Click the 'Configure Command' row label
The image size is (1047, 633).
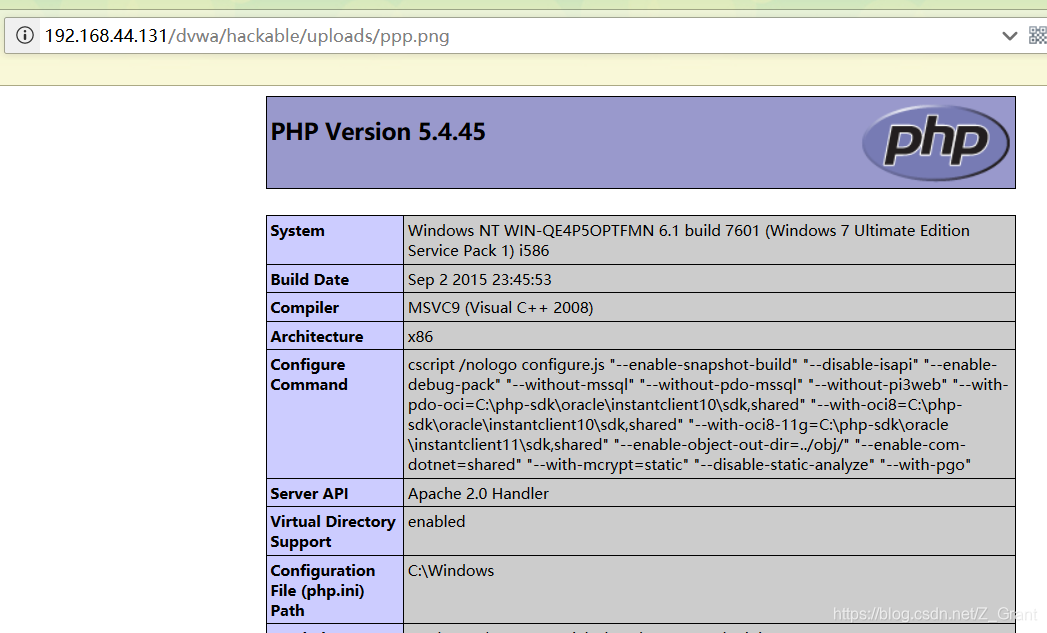pyautogui.click(x=308, y=375)
